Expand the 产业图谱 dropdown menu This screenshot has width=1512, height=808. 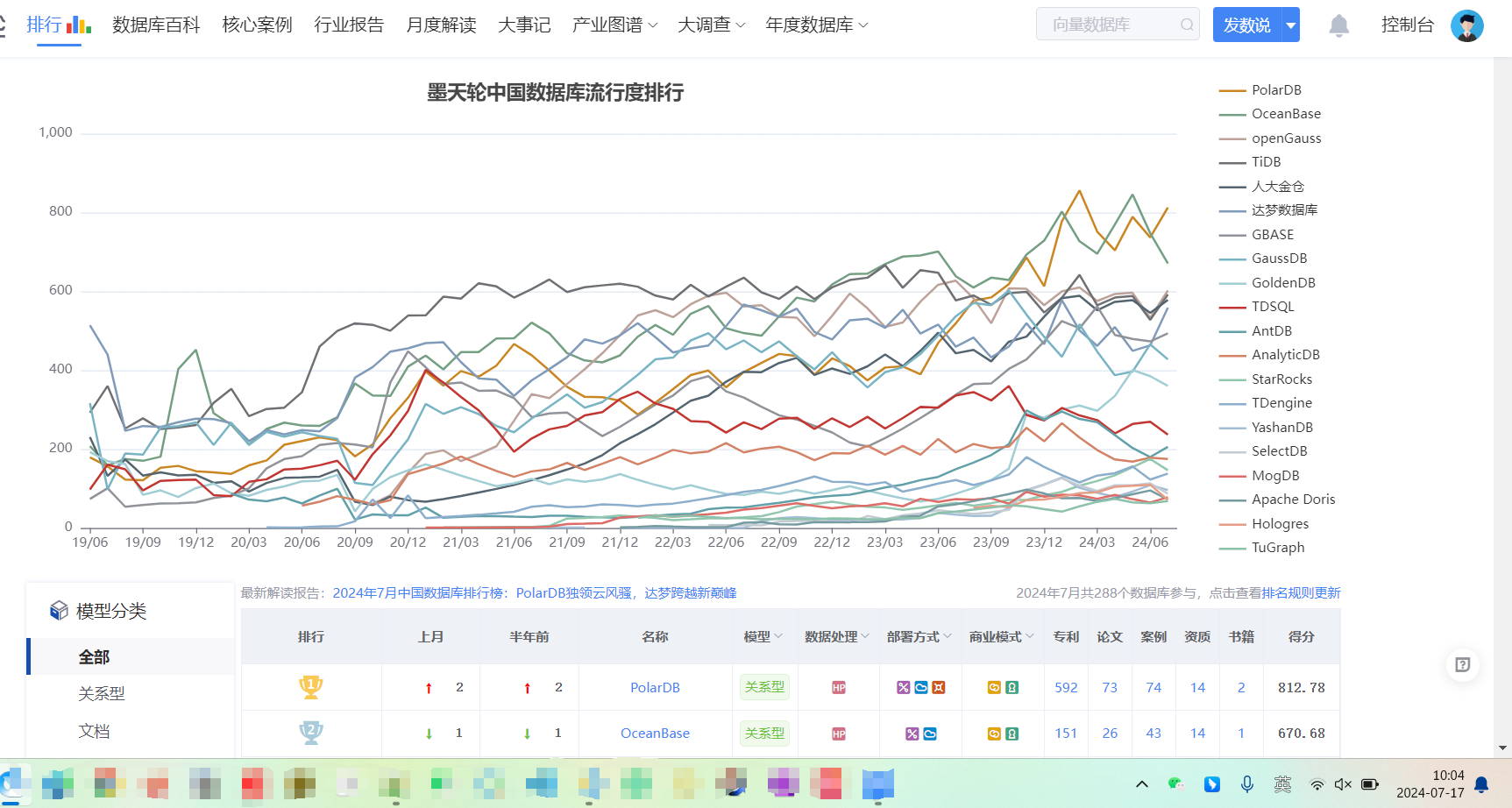coord(614,25)
